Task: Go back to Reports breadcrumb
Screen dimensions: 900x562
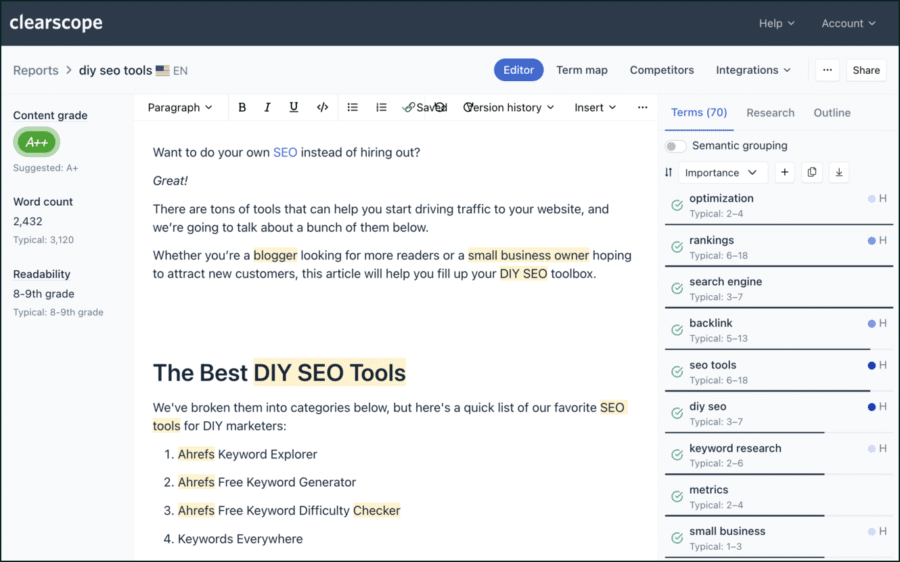Action: [36, 71]
